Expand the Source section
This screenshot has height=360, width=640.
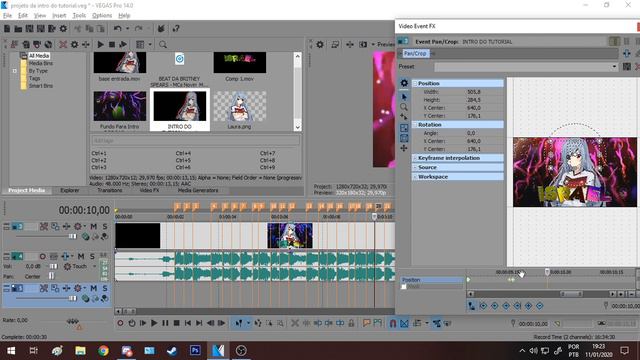click(x=415, y=167)
